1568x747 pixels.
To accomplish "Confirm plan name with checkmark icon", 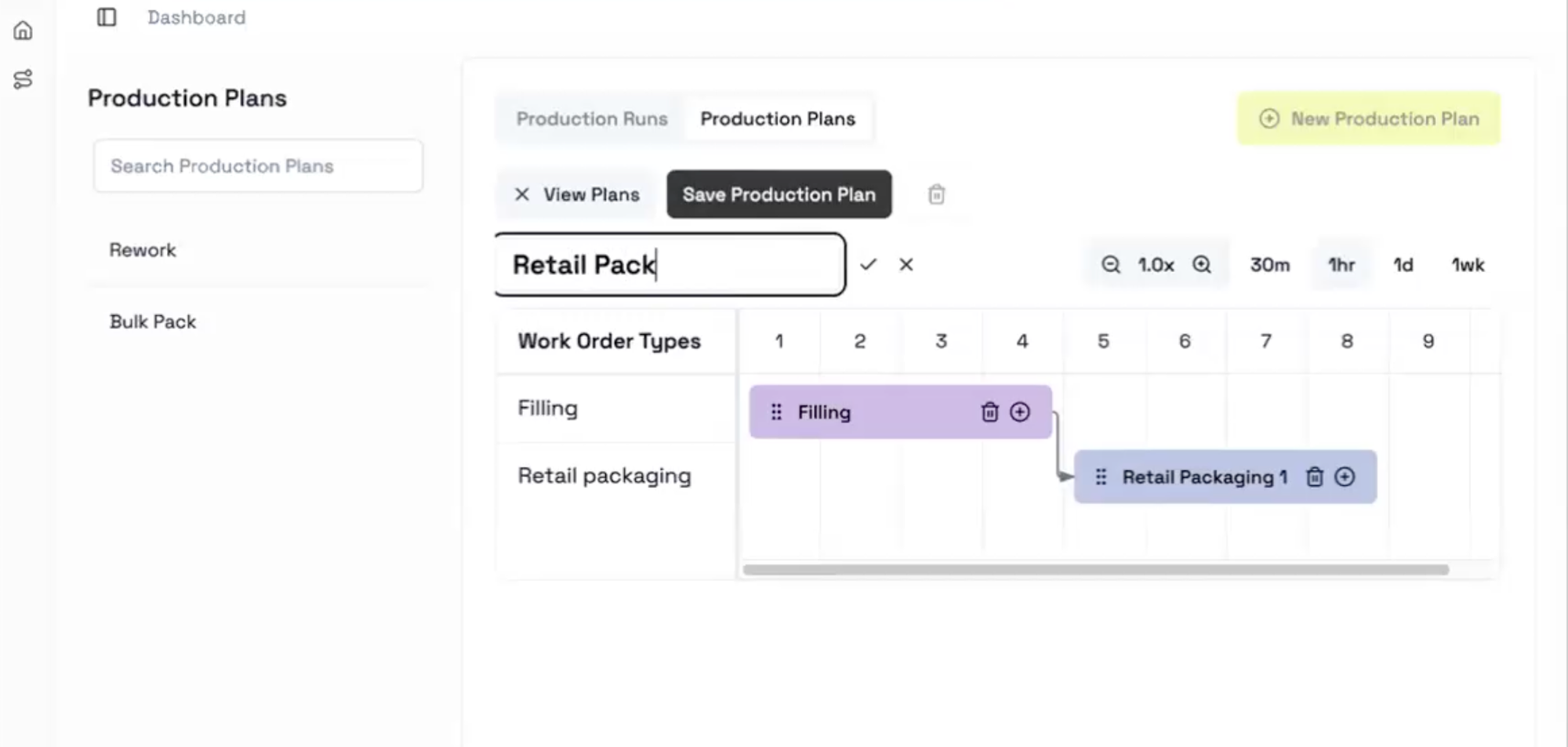I will tap(868, 265).
